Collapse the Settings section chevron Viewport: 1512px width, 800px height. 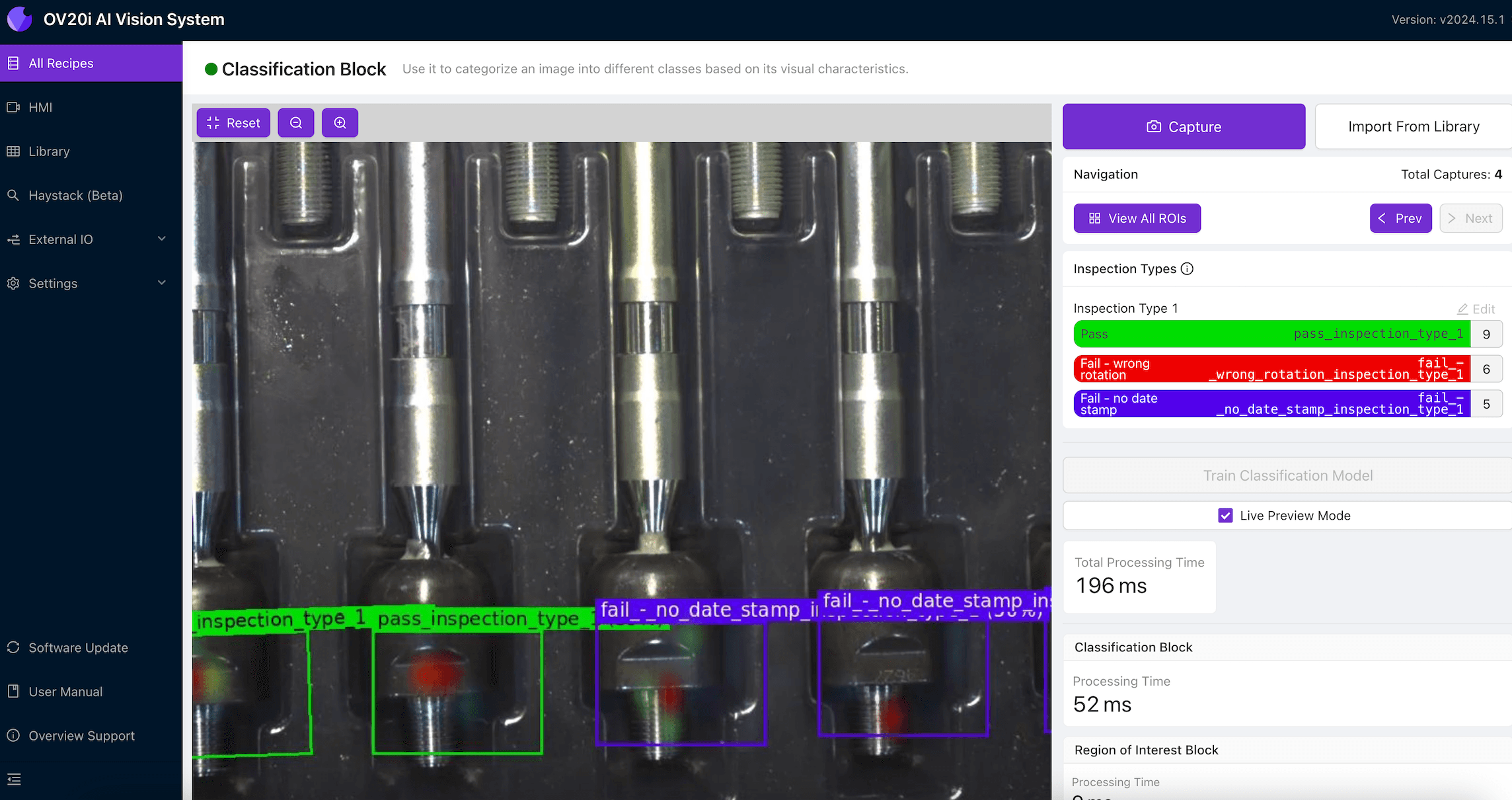[162, 283]
